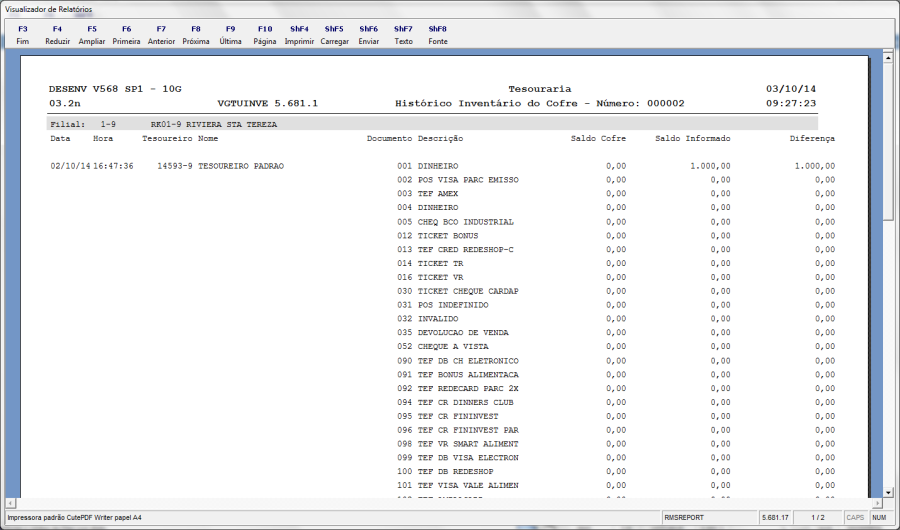Click '035 DEVOLUCAO DE VENDA' row
The height and width of the screenshot is (530, 900).
point(453,332)
